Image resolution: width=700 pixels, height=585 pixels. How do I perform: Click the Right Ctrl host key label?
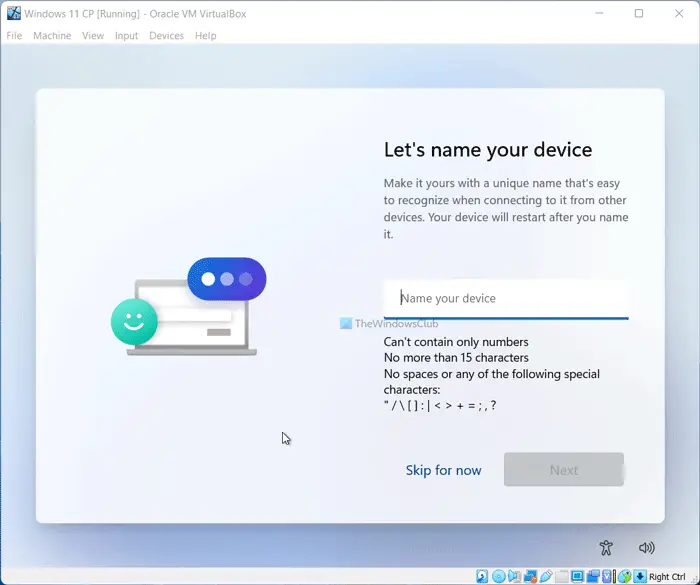tap(667, 577)
